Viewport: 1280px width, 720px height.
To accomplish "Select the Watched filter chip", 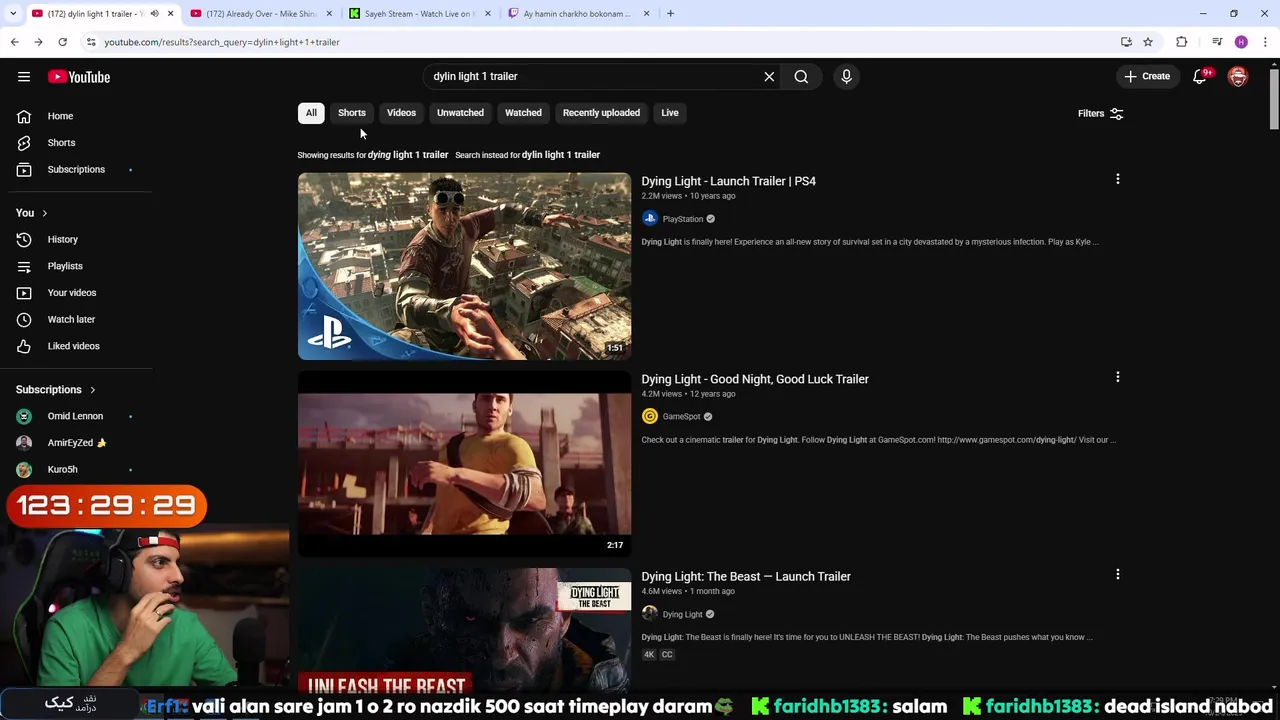I will (x=523, y=113).
